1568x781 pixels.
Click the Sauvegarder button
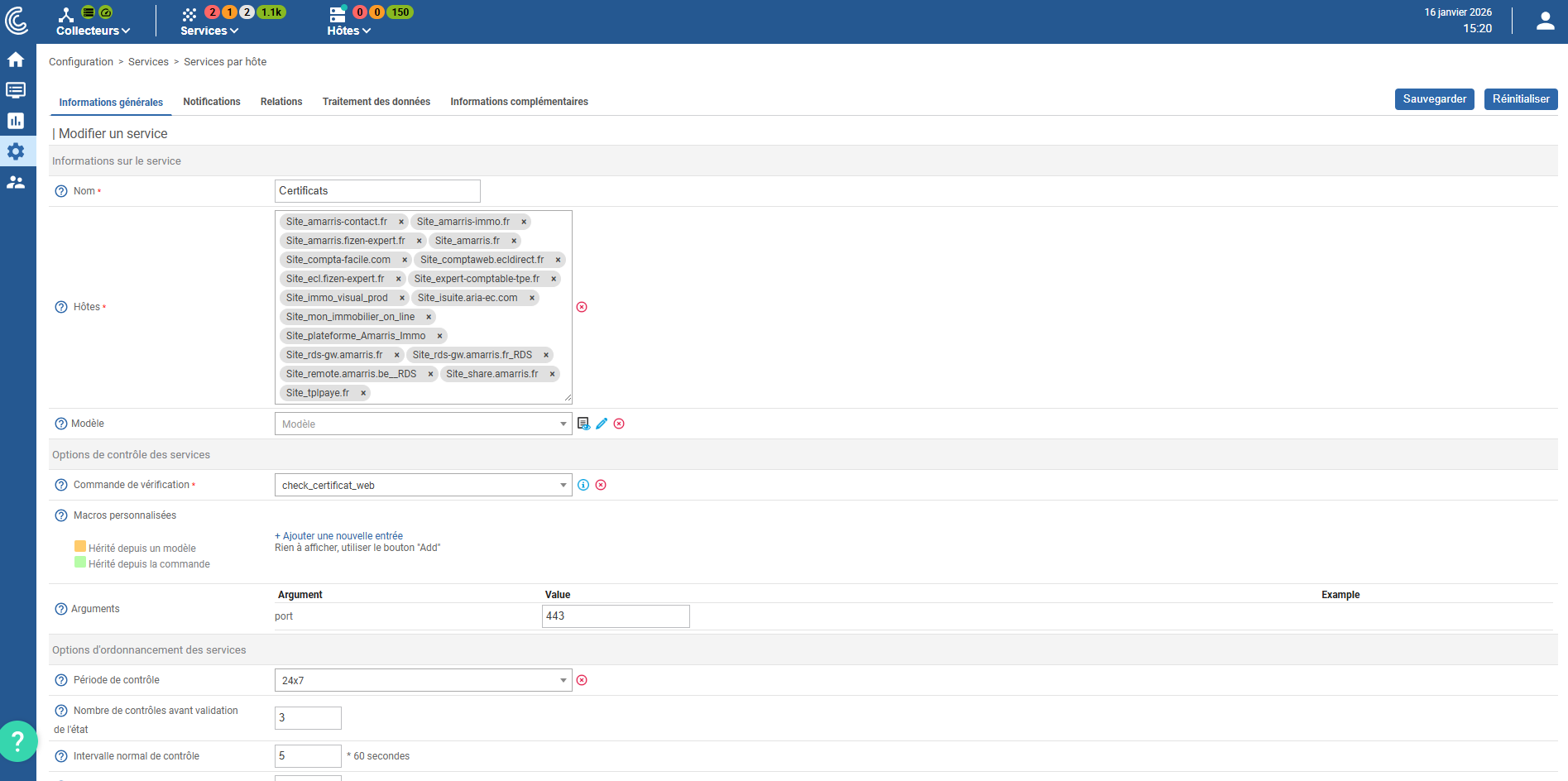click(1434, 99)
